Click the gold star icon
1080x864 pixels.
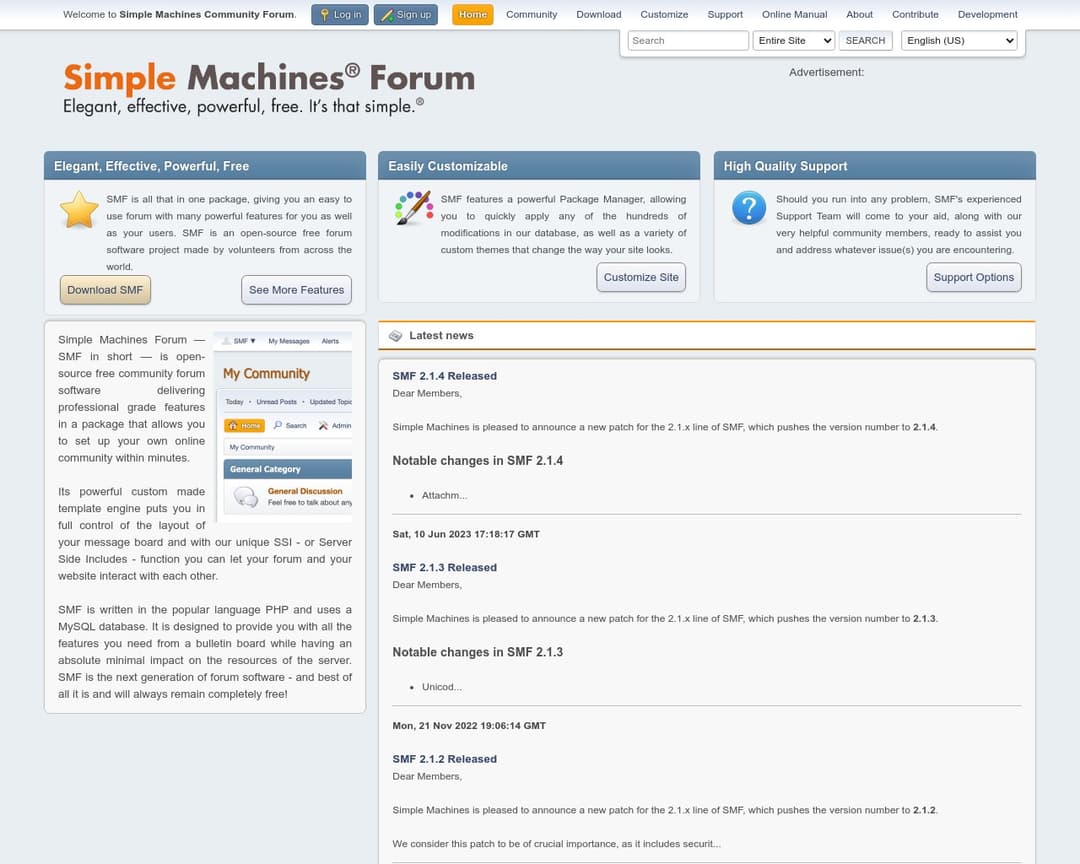[x=79, y=209]
